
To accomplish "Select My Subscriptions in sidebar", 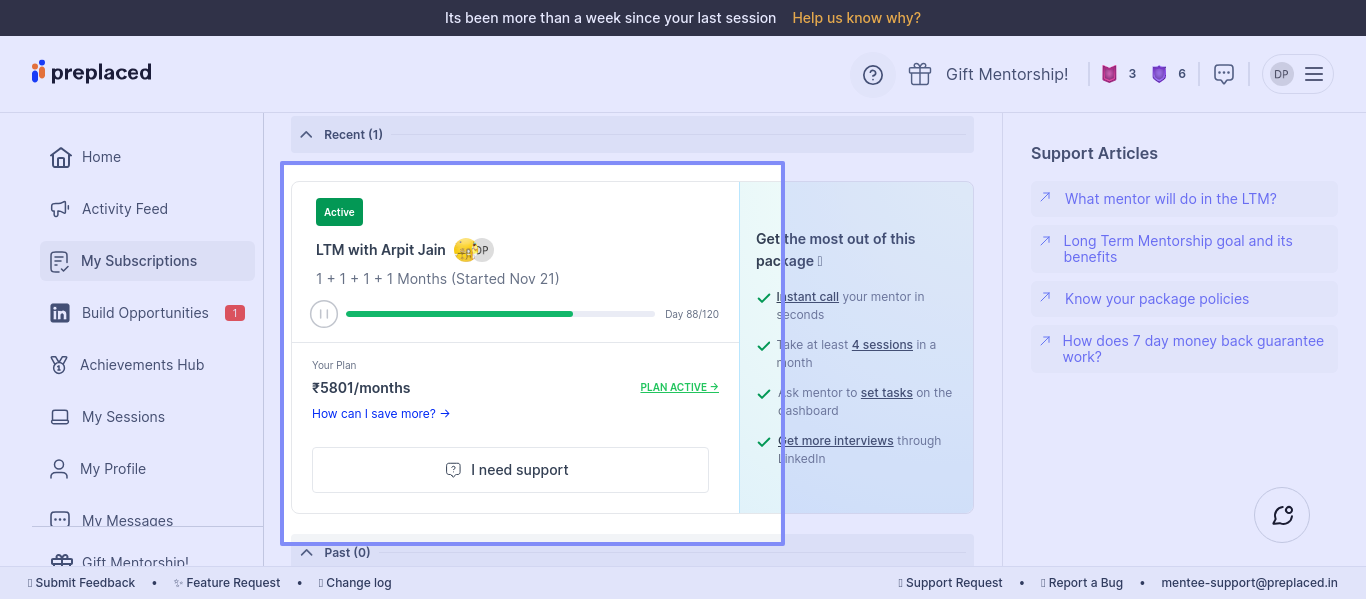I will pyautogui.click(x=147, y=261).
